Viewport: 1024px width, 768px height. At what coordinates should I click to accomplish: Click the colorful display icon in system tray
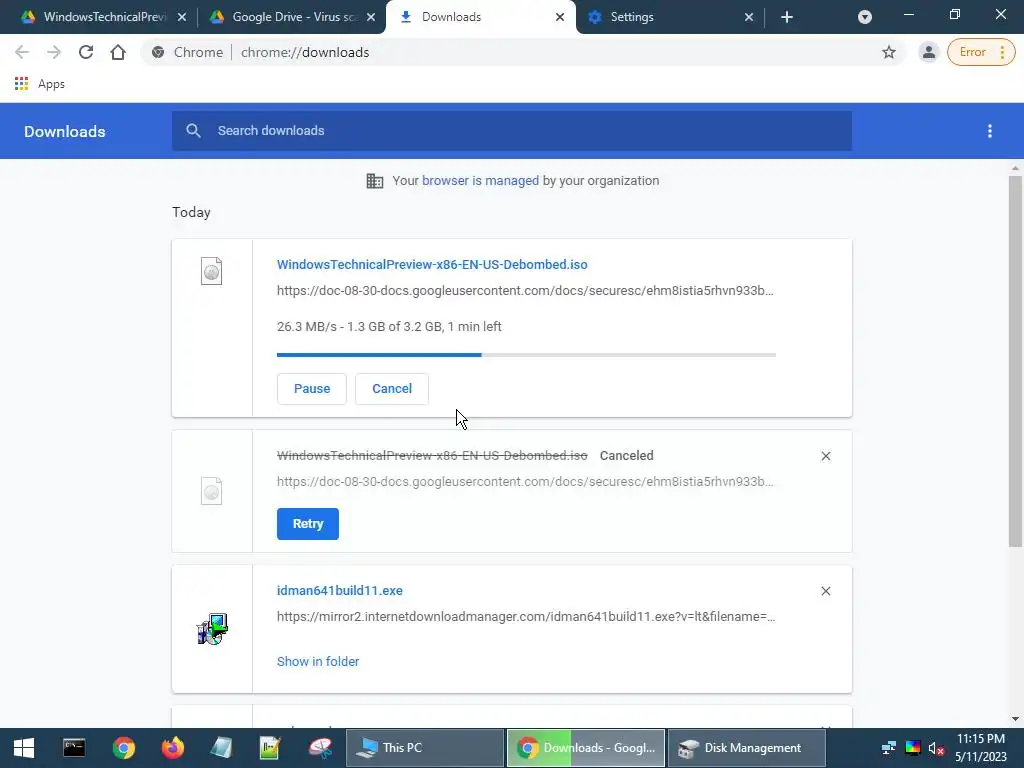tap(913, 748)
